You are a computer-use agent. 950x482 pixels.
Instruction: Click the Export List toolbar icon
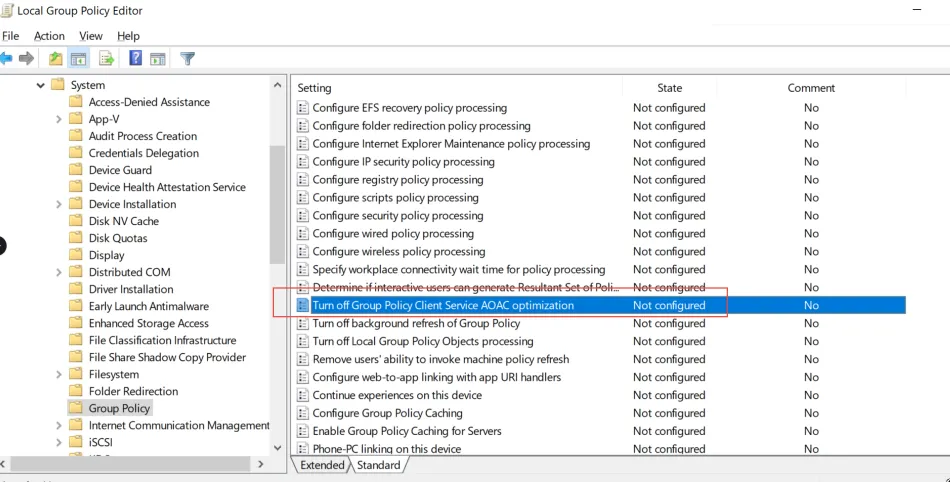point(106,59)
